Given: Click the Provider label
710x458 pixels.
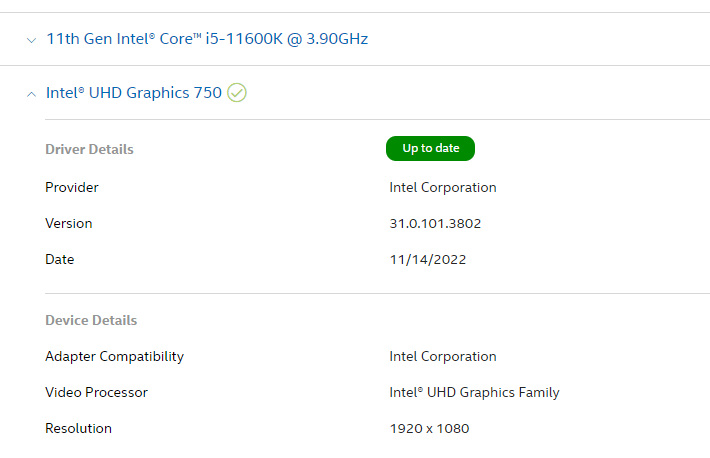Looking at the screenshot, I should (x=72, y=187).
